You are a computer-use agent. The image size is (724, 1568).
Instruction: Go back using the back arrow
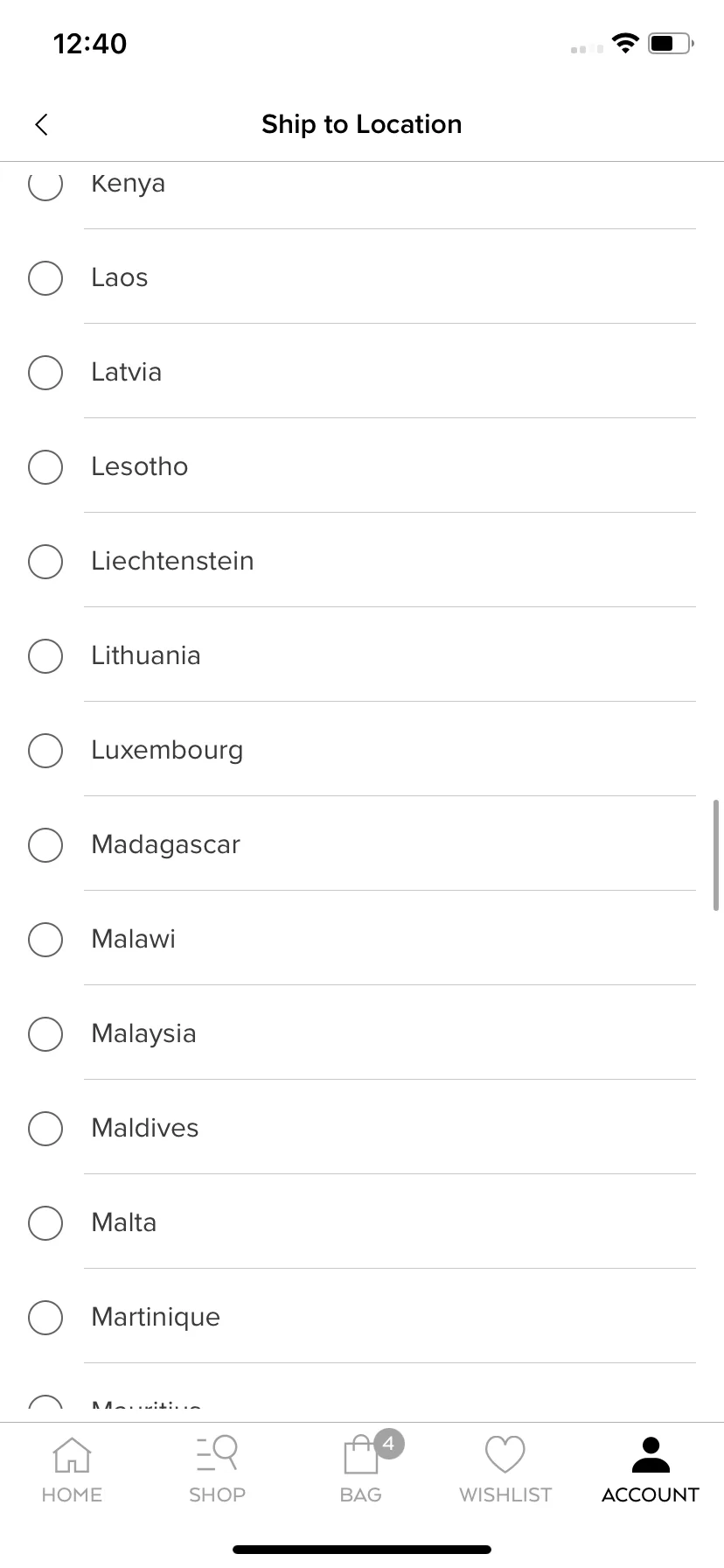[41, 125]
